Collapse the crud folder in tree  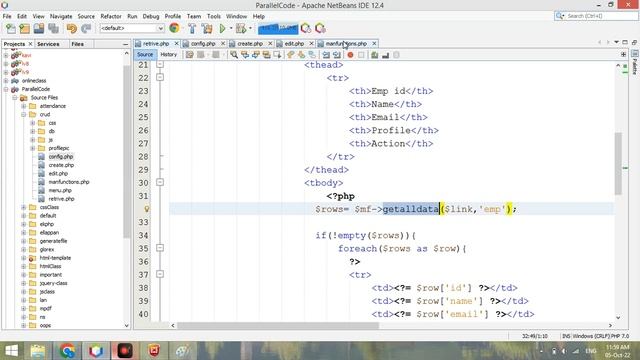[24, 114]
